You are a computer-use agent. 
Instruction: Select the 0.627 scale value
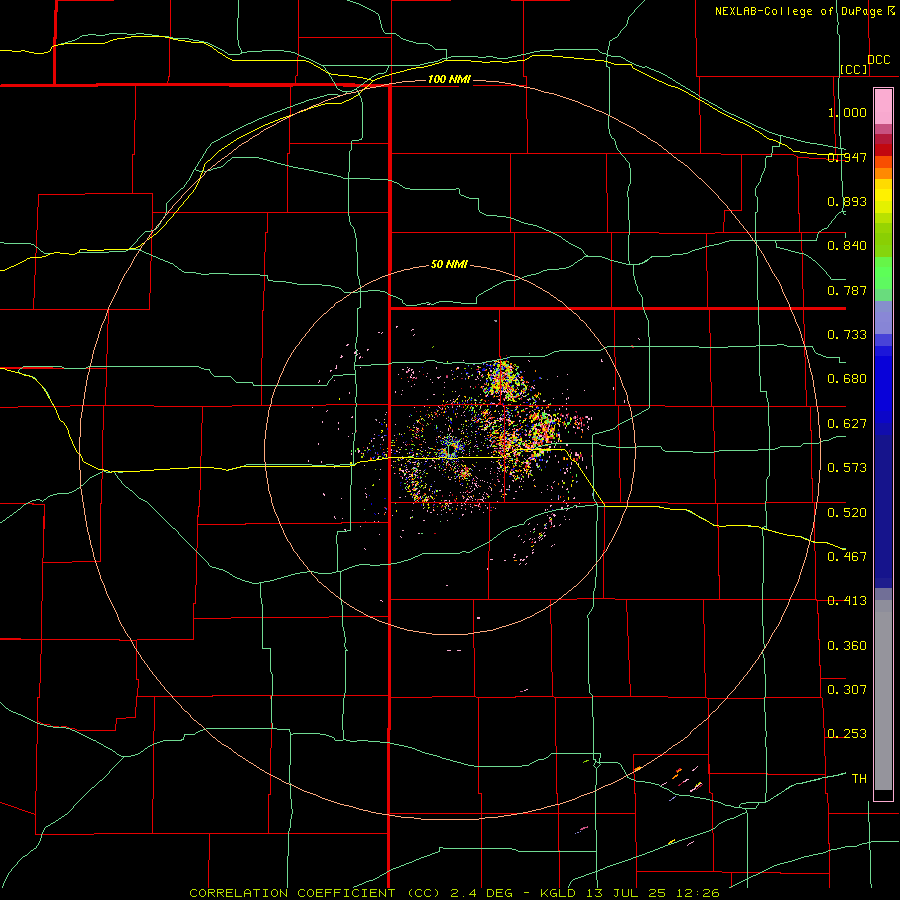coord(847,424)
